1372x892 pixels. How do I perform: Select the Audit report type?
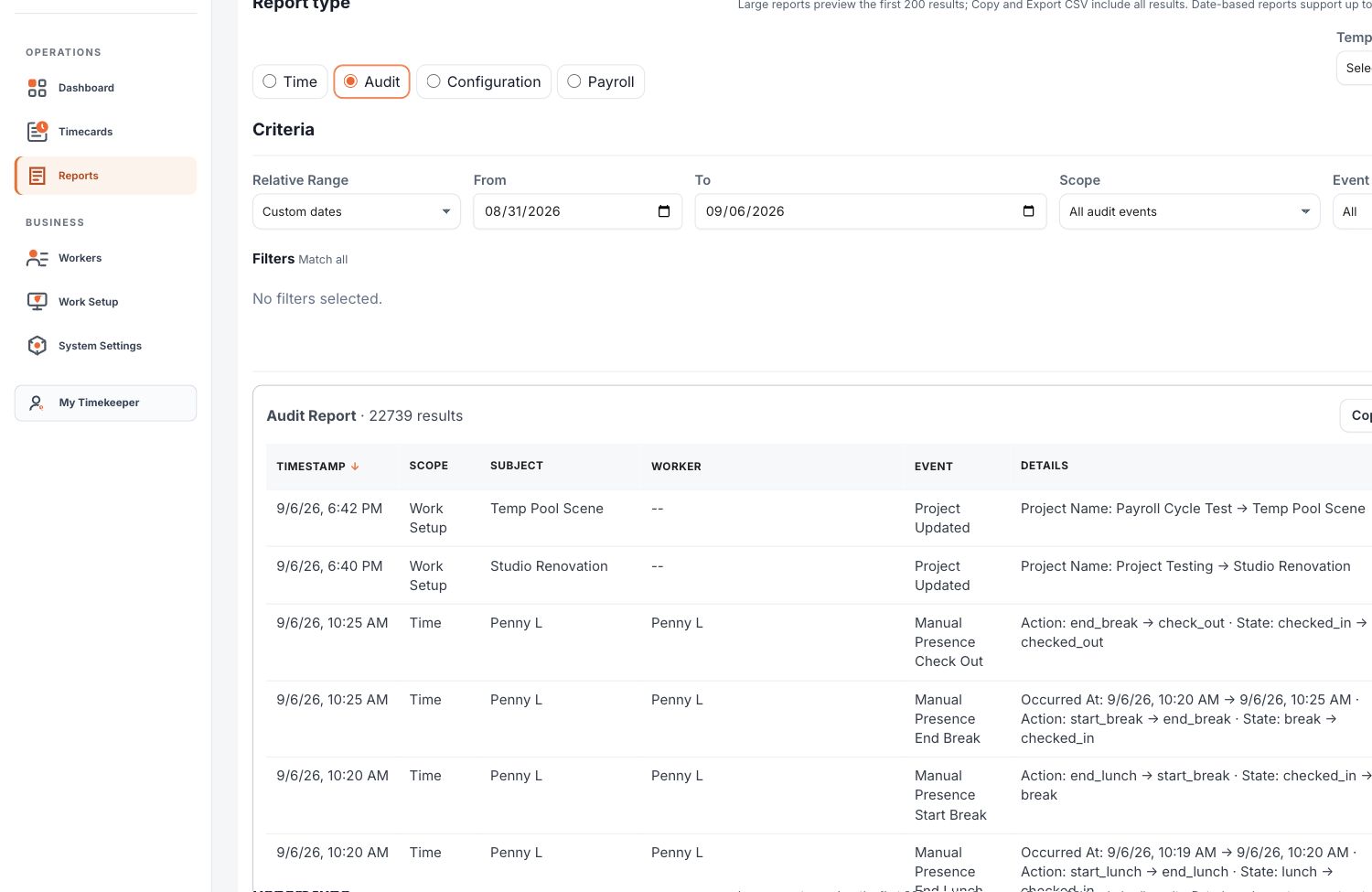pyautogui.click(x=371, y=81)
